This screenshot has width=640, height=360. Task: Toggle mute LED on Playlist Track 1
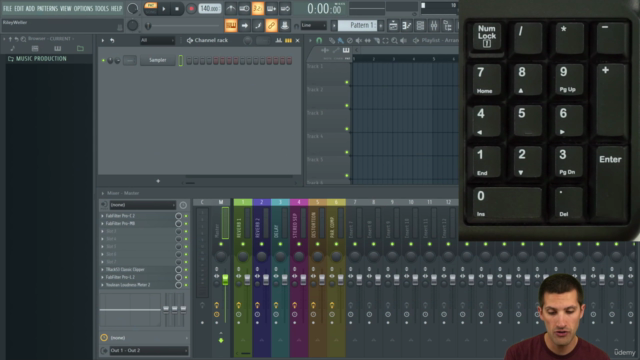[x=347, y=82]
